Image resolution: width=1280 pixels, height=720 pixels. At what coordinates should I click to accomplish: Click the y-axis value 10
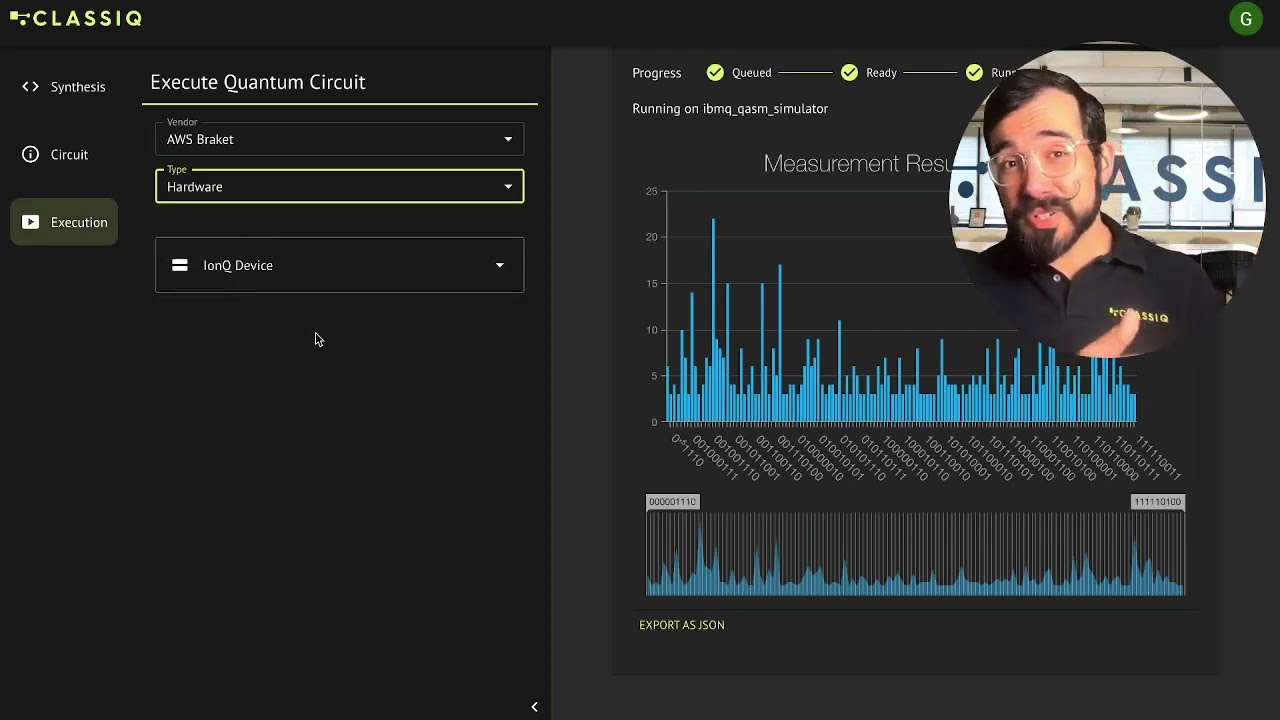(x=651, y=330)
